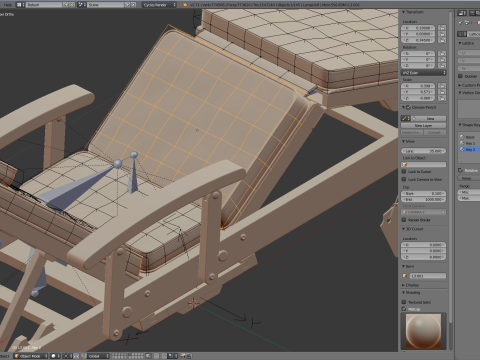This screenshot has width=480, height=360.
Task: Select the Key 2 shape key
Action: pyautogui.click(x=469, y=150)
